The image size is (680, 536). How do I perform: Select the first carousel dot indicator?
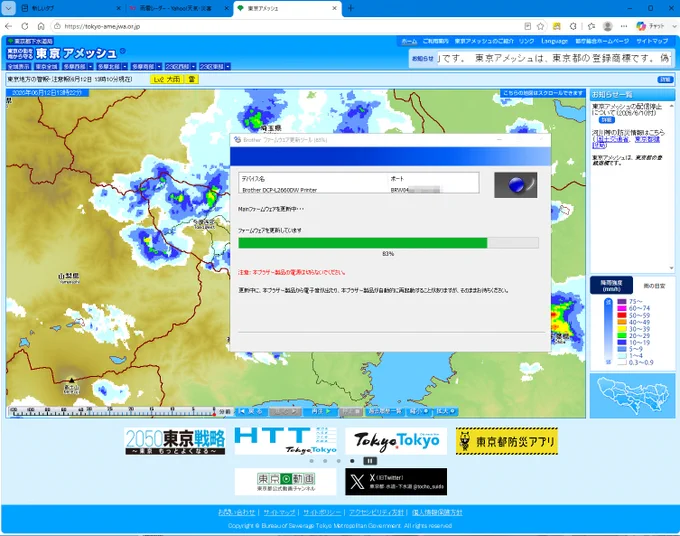click(311, 461)
